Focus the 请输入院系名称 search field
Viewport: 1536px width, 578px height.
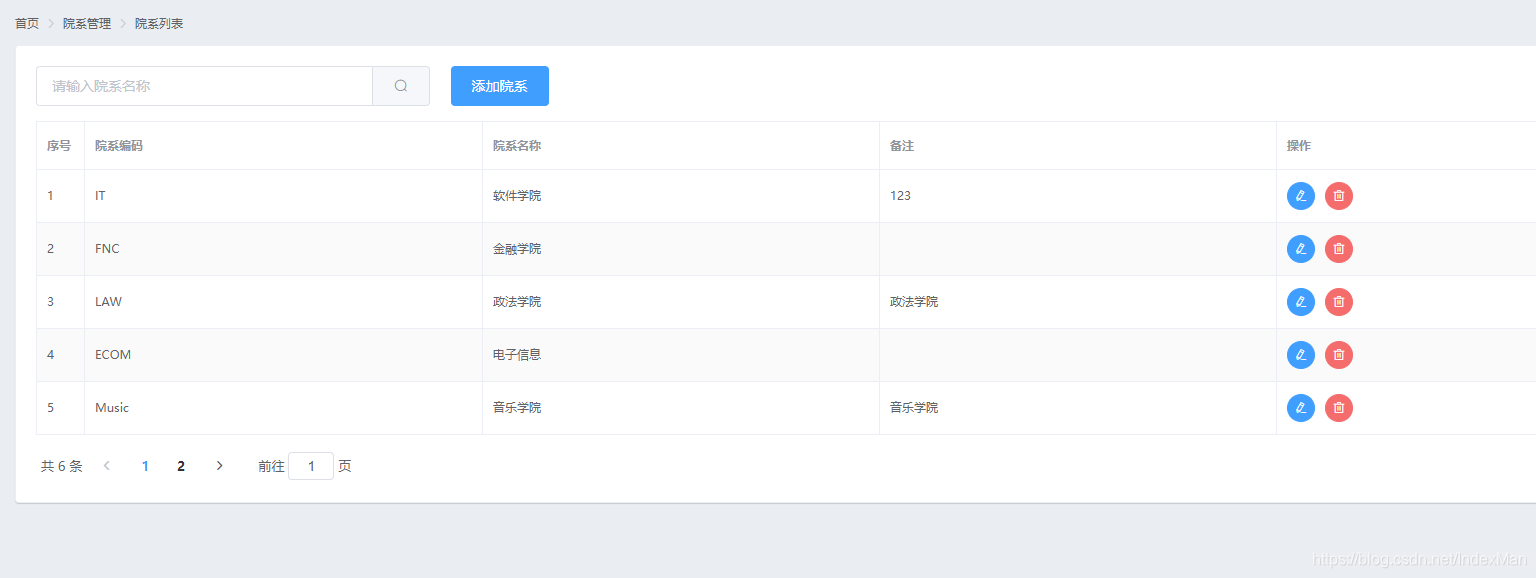coord(205,86)
